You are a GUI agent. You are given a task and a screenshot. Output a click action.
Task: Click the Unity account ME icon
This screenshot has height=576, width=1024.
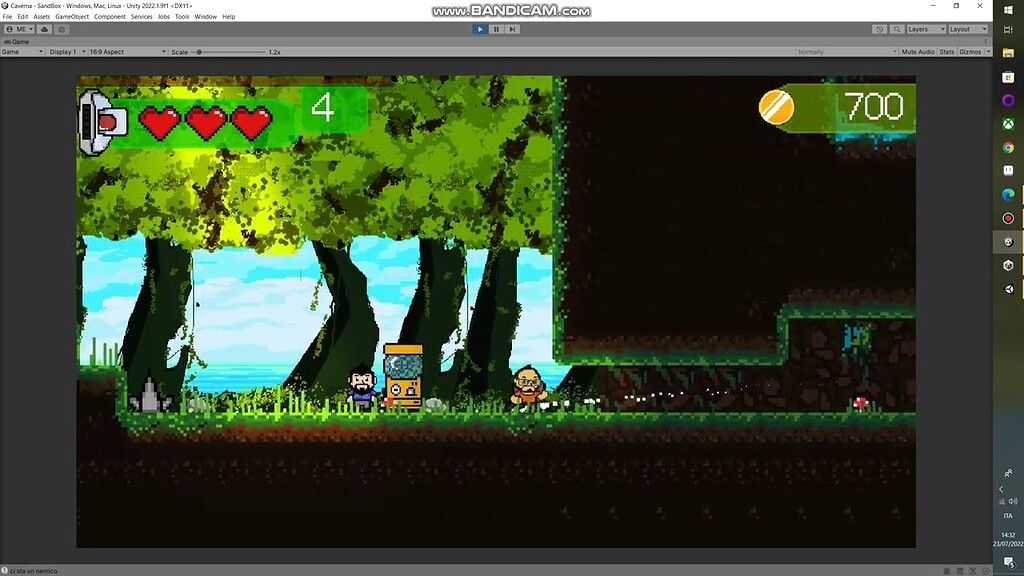(x=16, y=29)
